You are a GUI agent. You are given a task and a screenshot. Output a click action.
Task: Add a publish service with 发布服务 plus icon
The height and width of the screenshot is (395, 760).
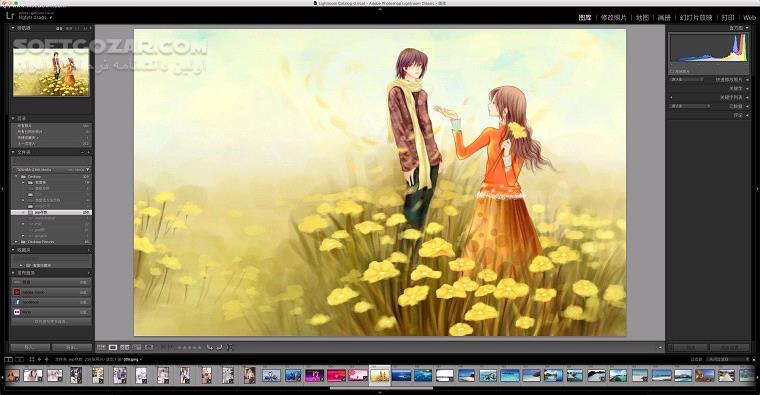click(89, 273)
